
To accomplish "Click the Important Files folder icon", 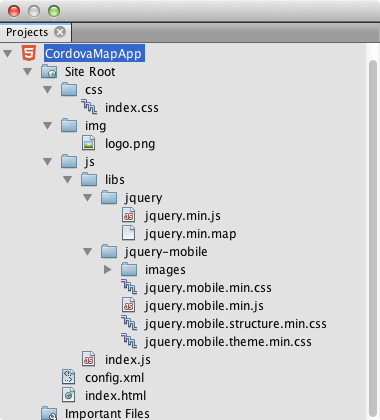I will (49, 413).
